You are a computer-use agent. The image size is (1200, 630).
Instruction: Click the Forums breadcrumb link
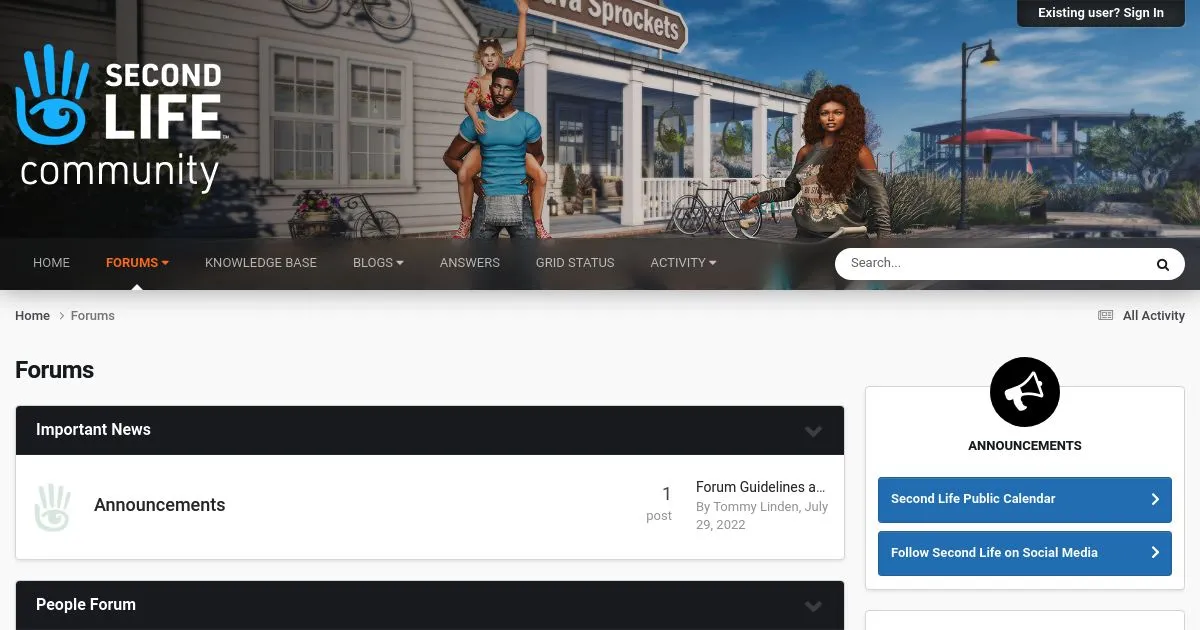pos(93,316)
